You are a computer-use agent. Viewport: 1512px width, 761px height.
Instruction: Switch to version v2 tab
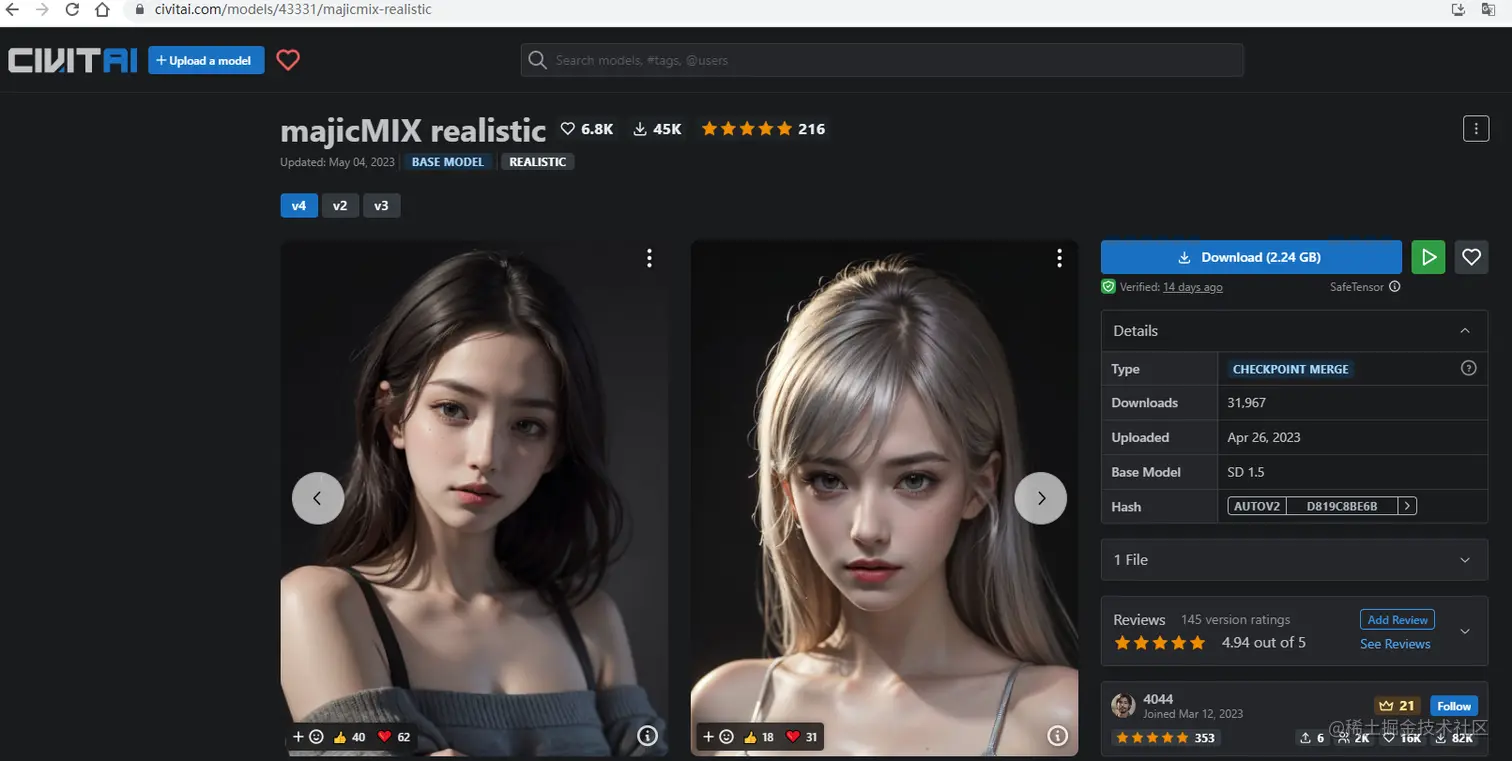340,206
